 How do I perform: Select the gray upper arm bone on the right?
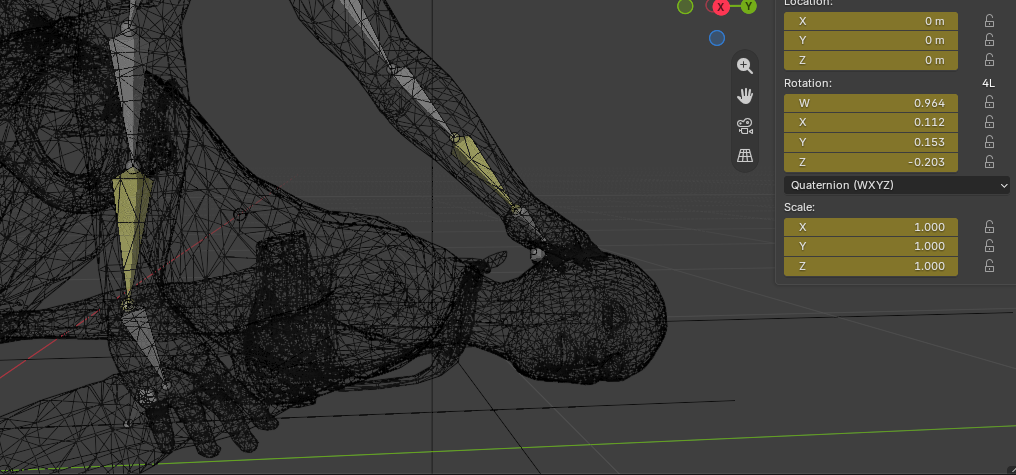click(421, 97)
